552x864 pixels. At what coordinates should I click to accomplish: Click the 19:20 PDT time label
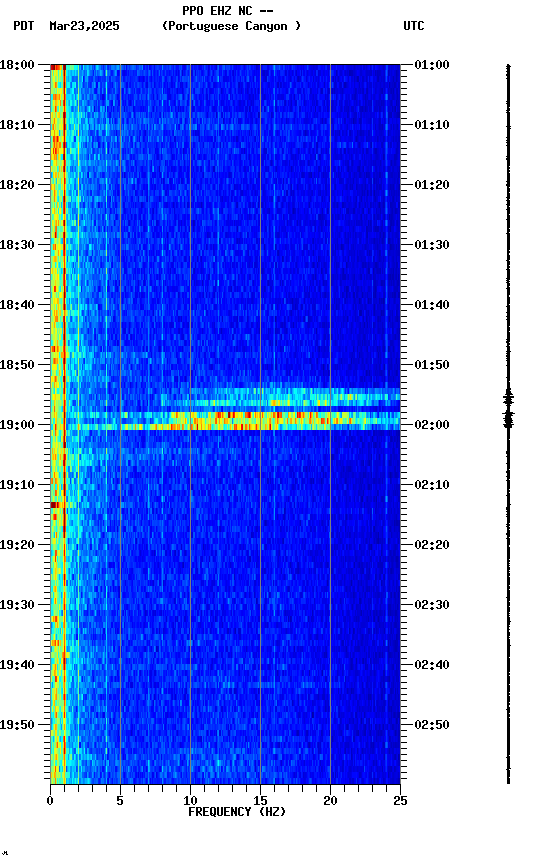click(x=17, y=545)
